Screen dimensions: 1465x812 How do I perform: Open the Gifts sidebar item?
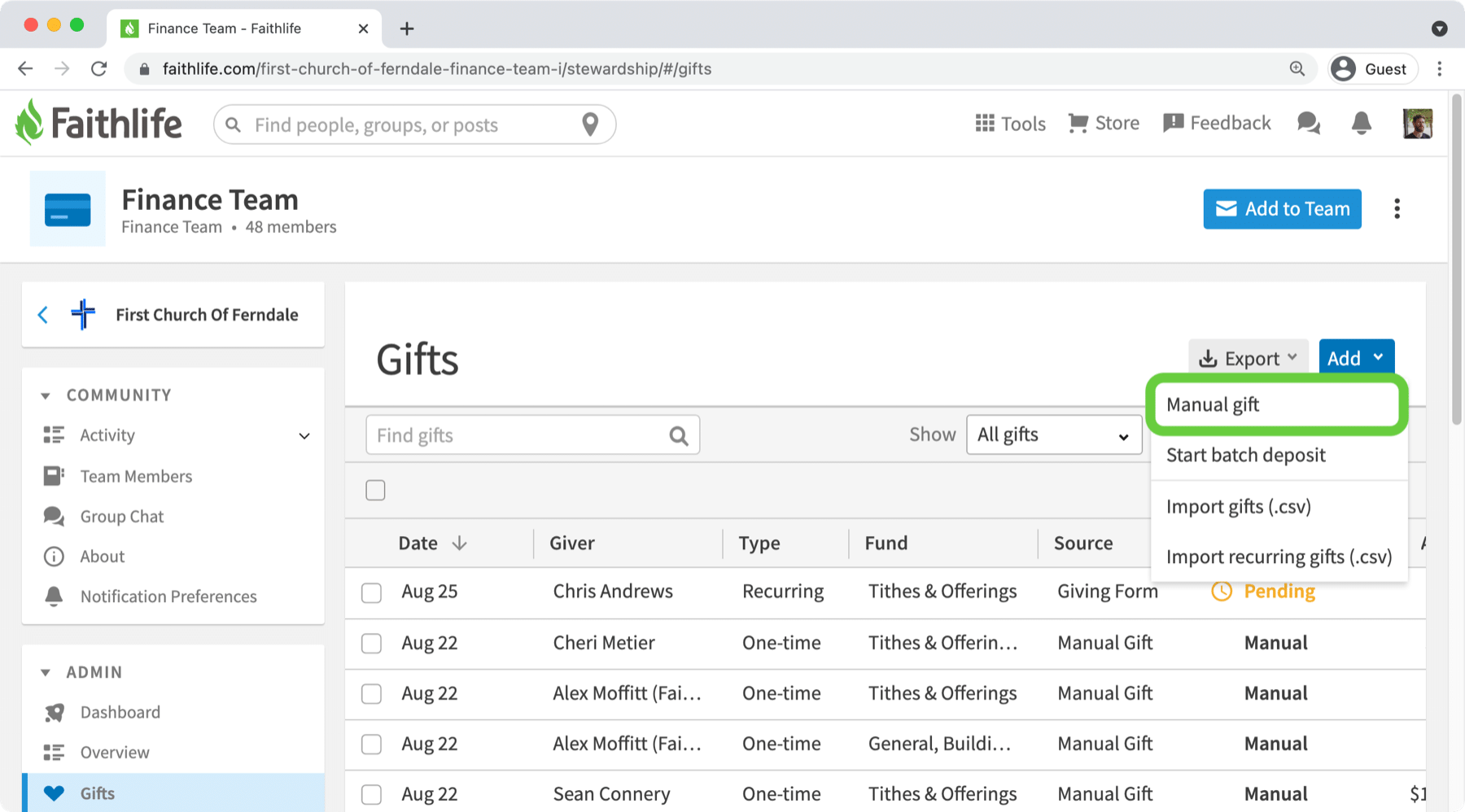173,793
